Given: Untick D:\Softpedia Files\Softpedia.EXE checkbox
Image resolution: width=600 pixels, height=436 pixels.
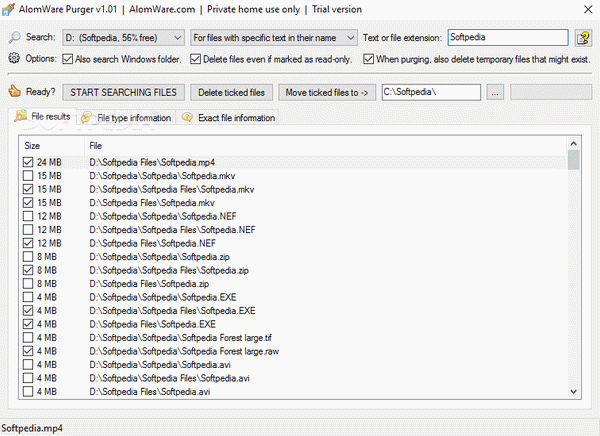Looking at the screenshot, I should 28,324.
